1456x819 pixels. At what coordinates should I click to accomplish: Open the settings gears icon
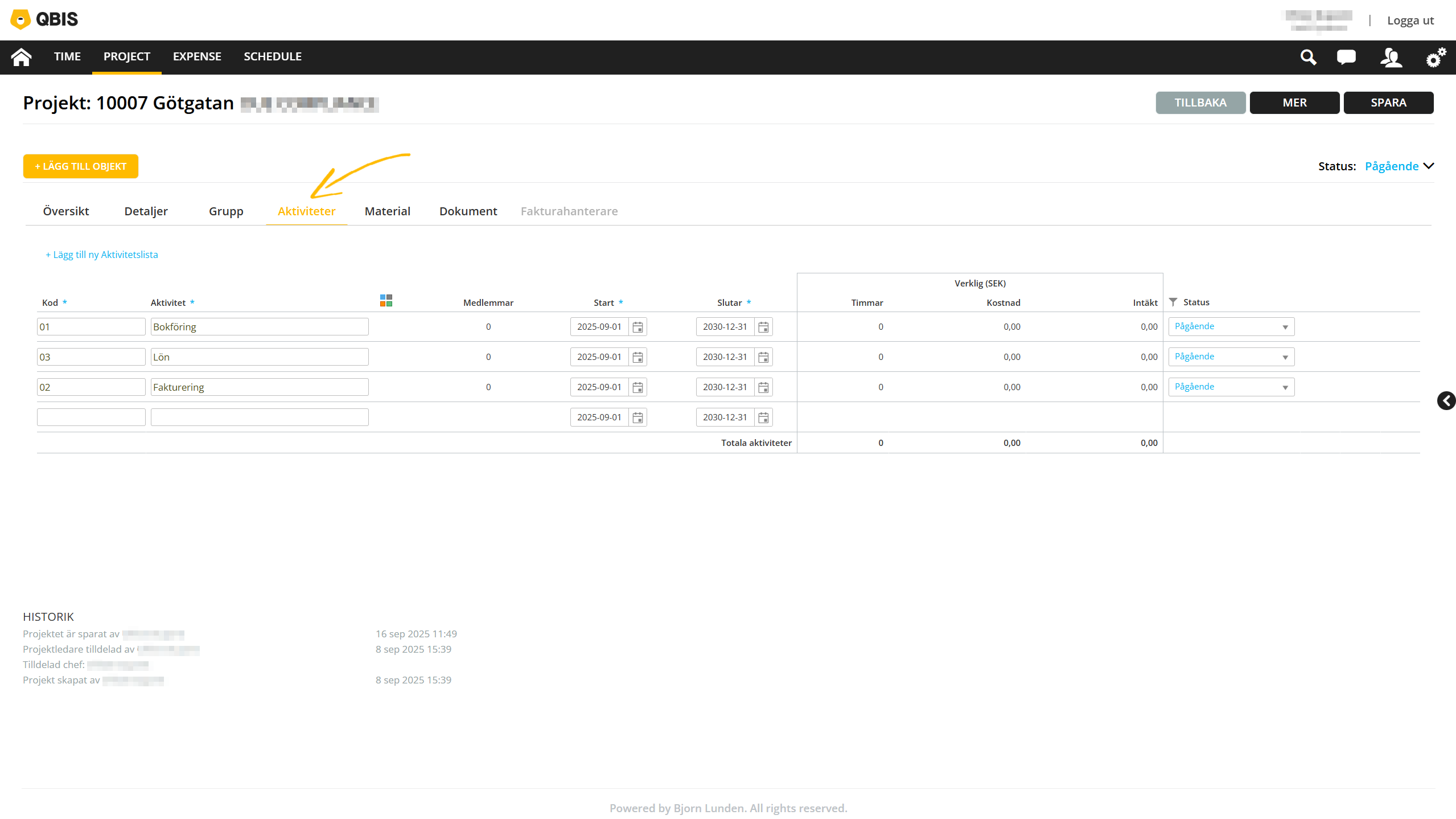(x=1435, y=57)
